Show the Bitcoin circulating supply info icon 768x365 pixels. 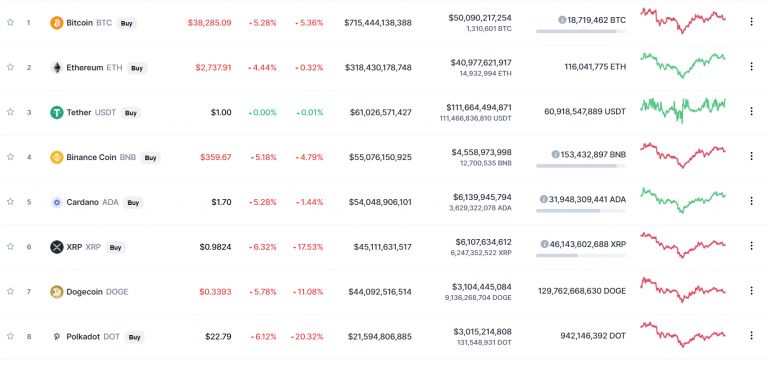click(562, 20)
